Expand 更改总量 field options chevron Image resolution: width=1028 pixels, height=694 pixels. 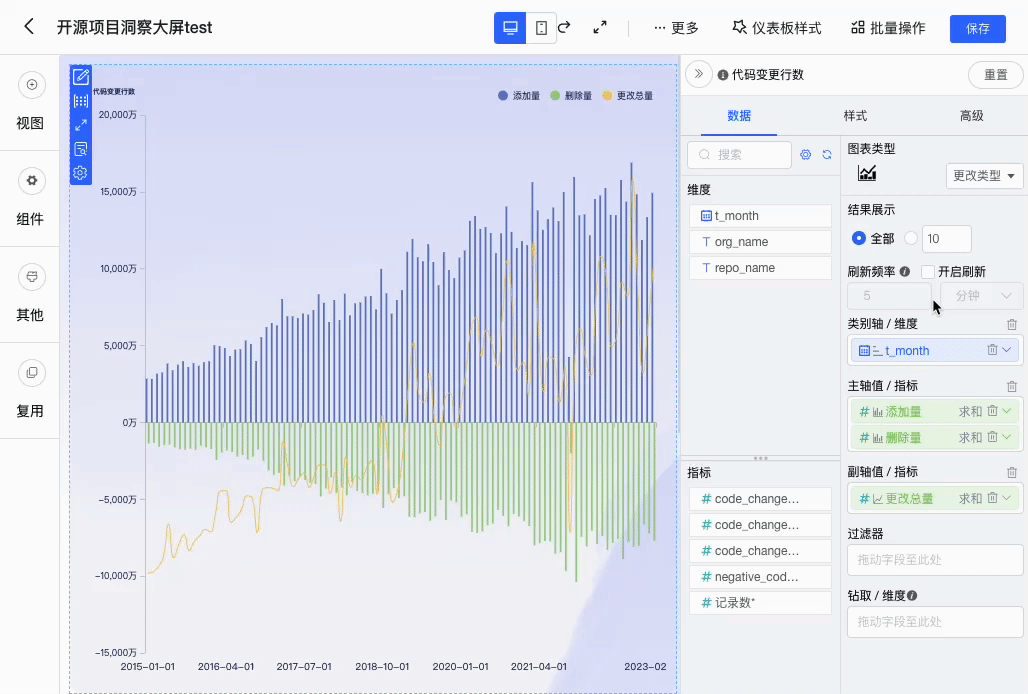pos(1007,498)
